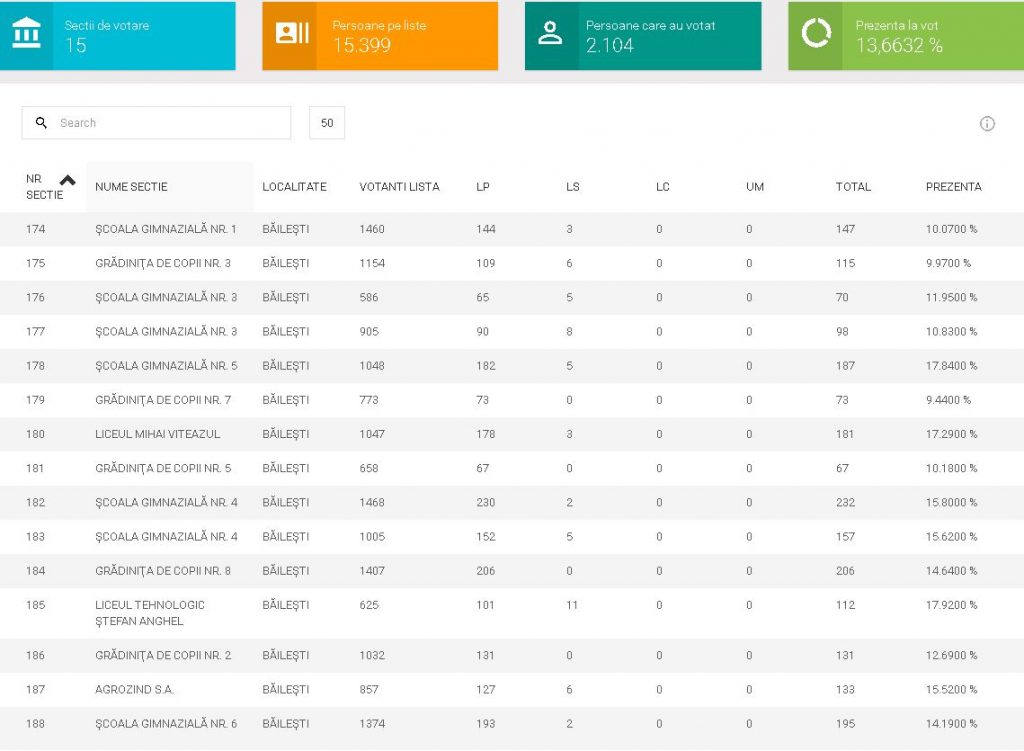Click the polling stations building icon
Image resolution: width=1024 pixels, height=751 pixels.
pos(26,33)
